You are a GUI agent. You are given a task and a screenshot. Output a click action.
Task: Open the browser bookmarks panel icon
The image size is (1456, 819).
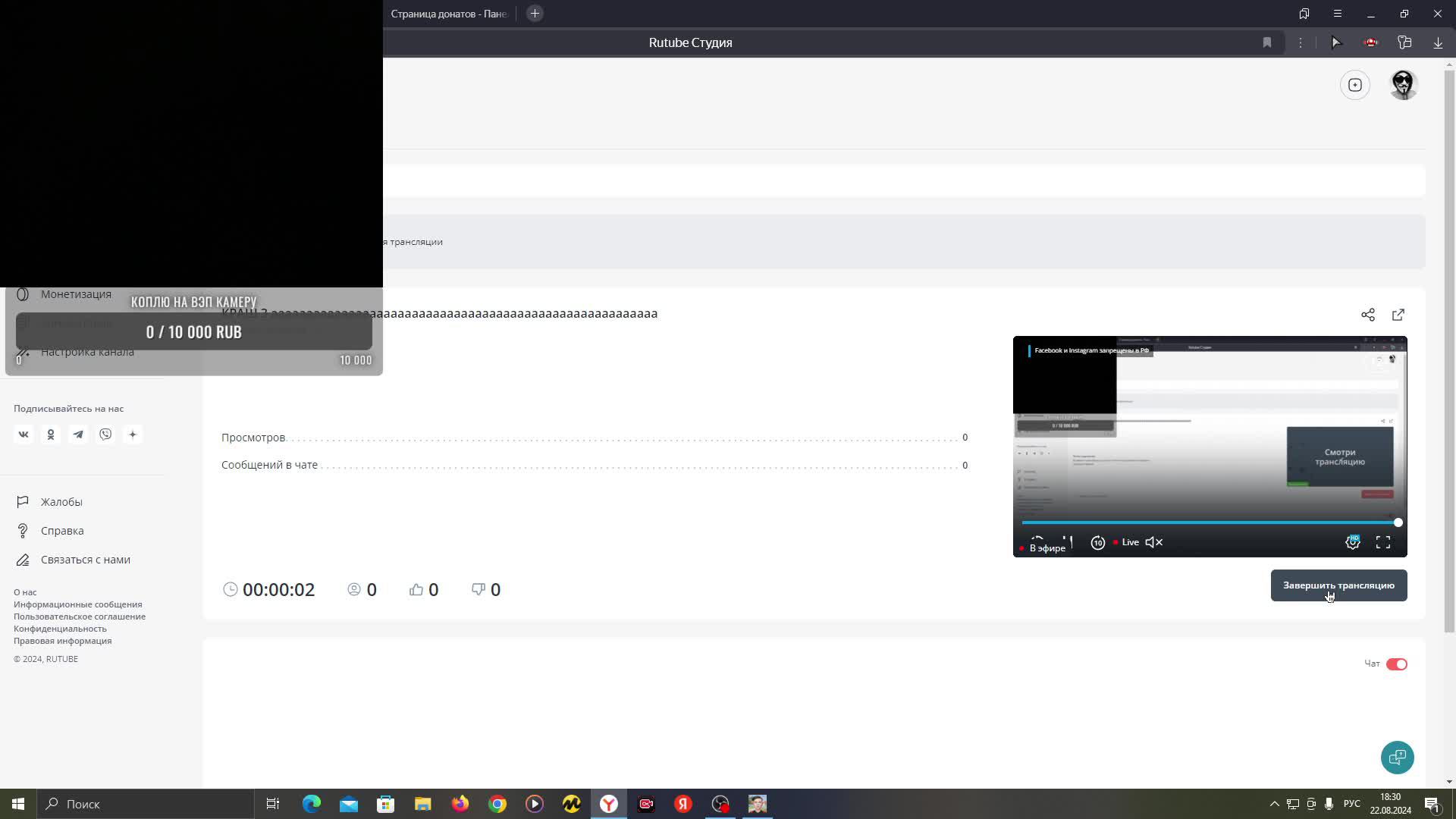point(1304,14)
